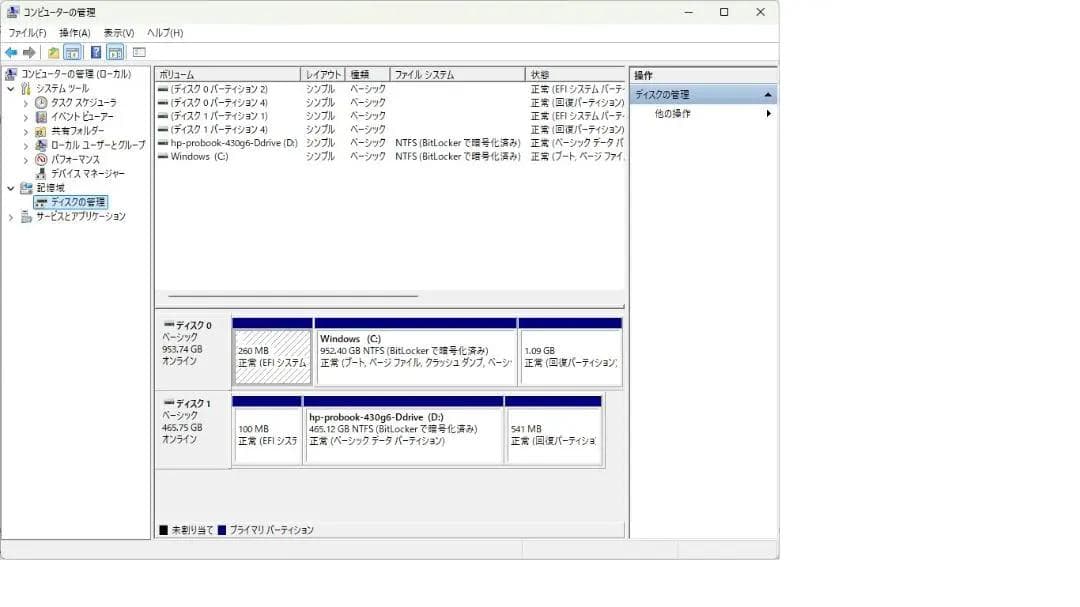This screenshot has height=607, width=1080.
Task: Collapse the 記憶域 tree node
Action: pyautogui.click(x=10, y=187)
